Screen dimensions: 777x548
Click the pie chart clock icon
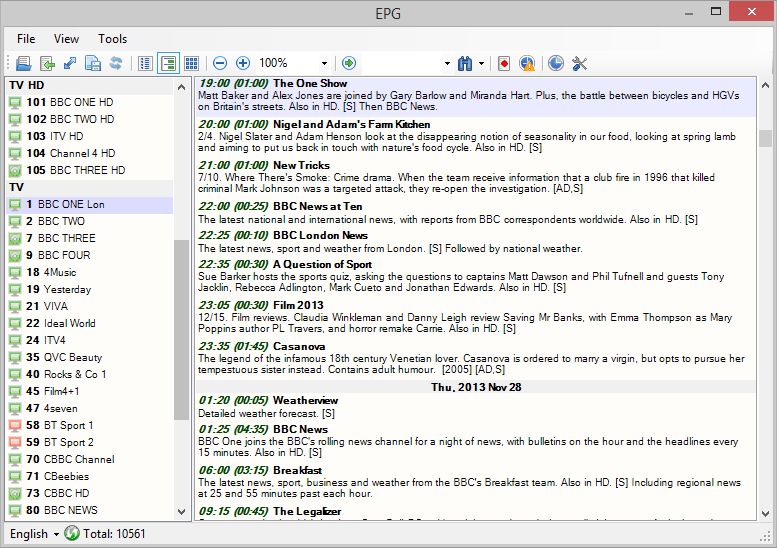coord(556,63)
